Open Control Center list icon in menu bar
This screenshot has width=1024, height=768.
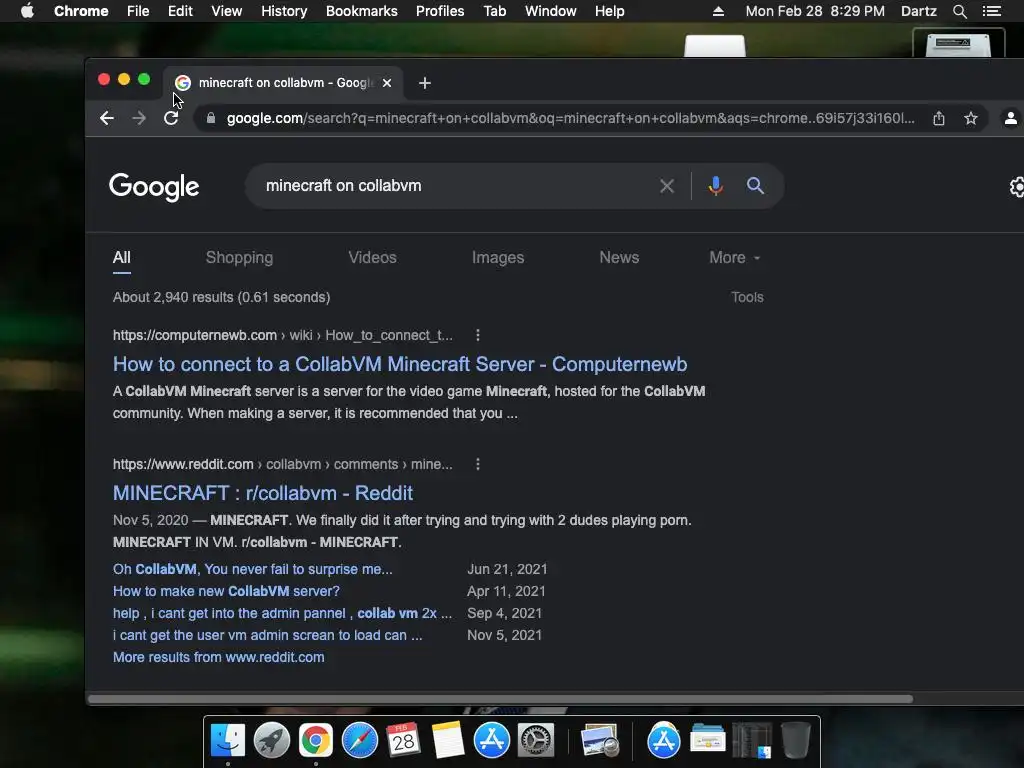992,11
